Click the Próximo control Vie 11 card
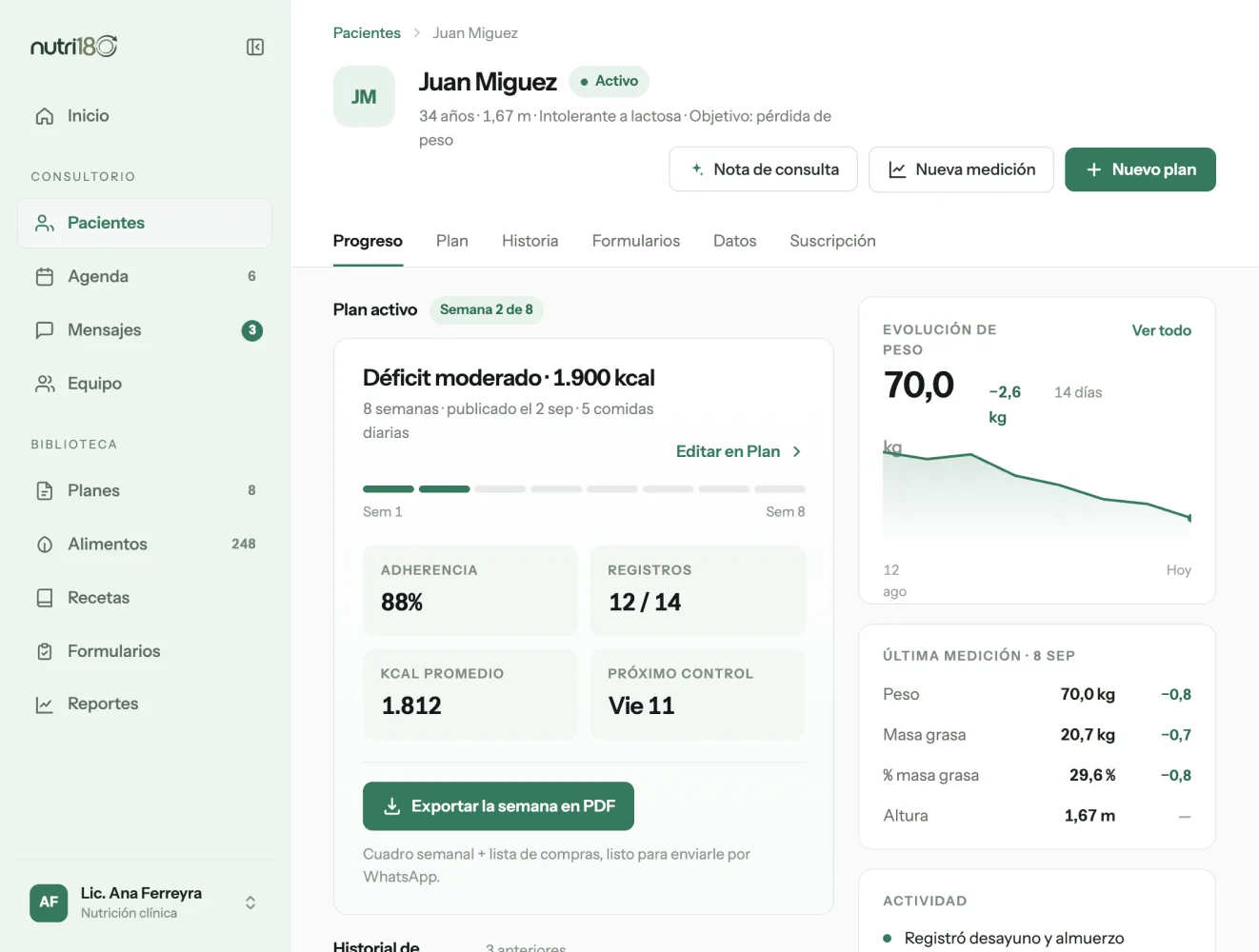The image size is (1259, 952). [698, 694]
